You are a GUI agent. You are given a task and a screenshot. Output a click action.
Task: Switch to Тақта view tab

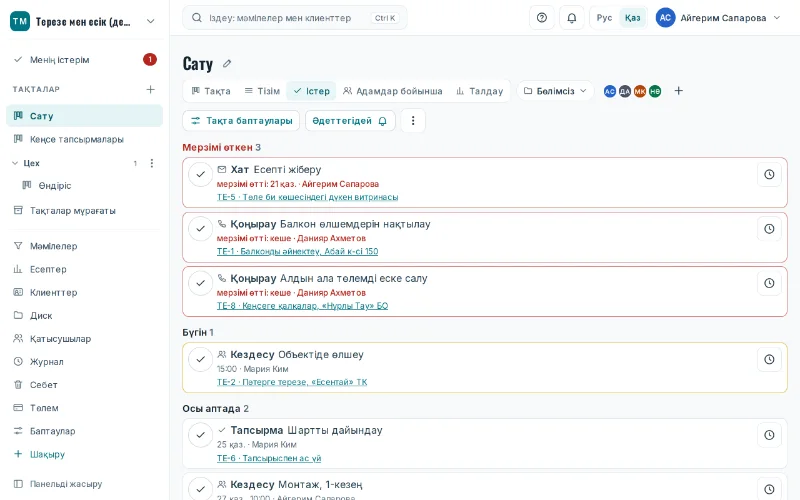point(211,91)
